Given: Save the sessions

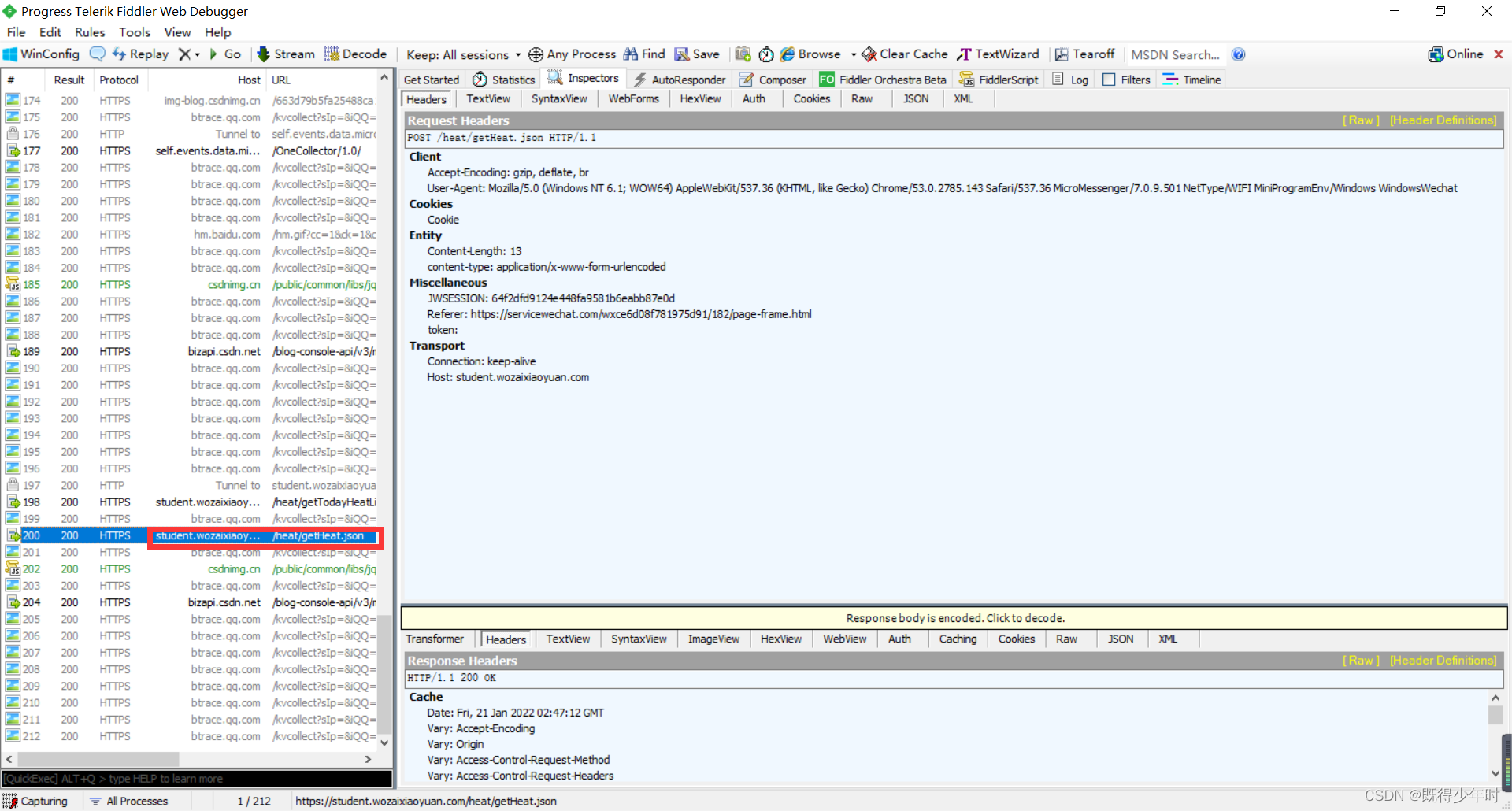Looking at the screenshot, I should coord(697,54).
